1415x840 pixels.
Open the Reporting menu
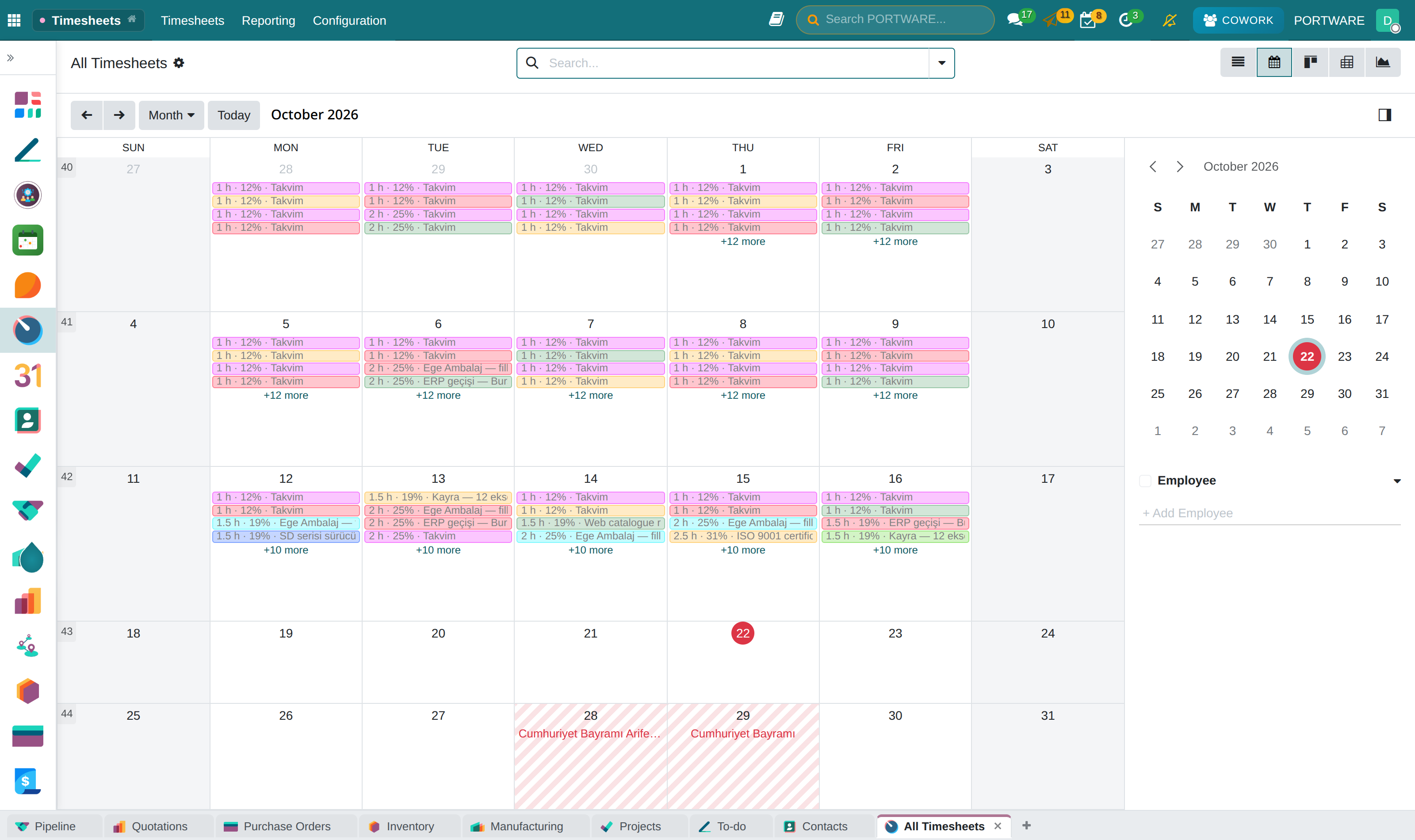pos(268,20)
